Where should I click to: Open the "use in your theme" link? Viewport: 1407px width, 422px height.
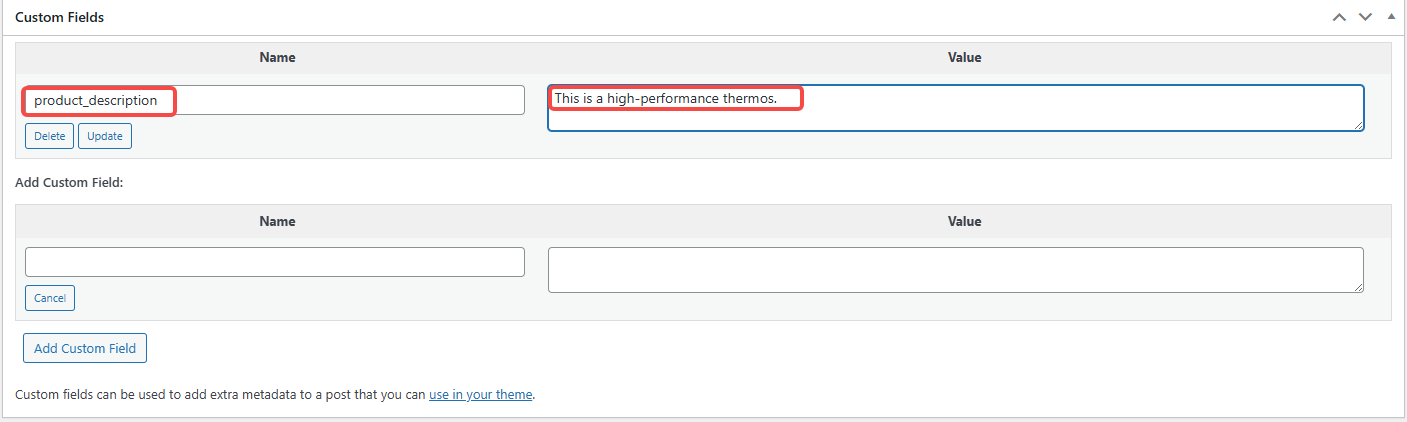tap(480, 395)
